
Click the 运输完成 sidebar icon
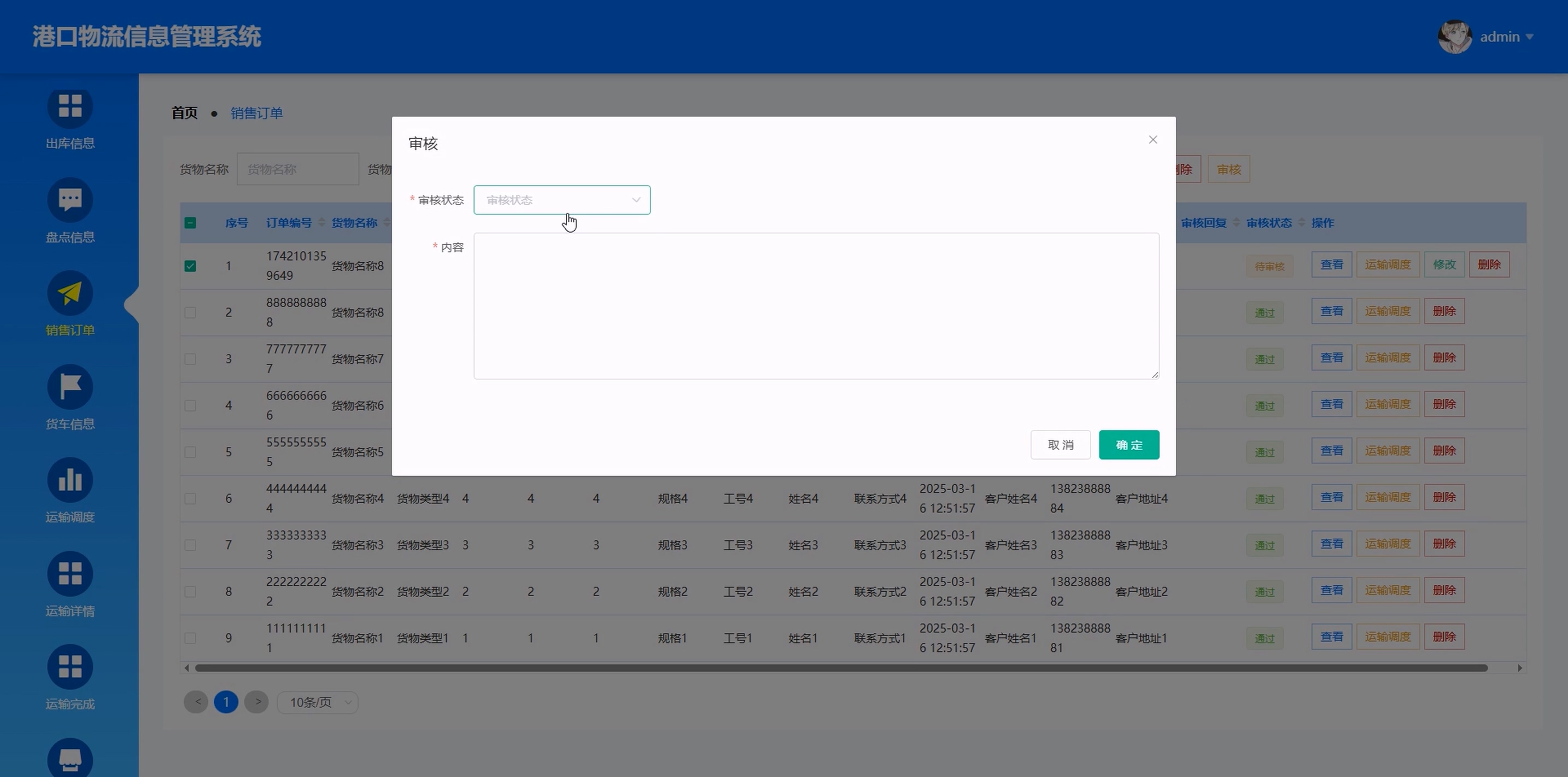(70, 667)
